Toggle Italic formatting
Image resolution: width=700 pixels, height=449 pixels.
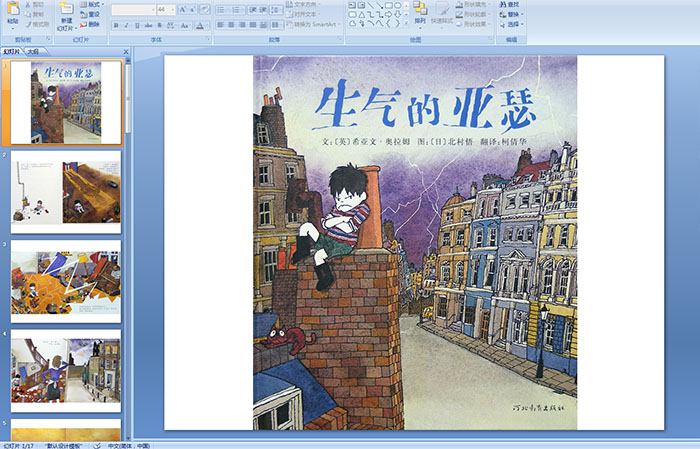126,25
